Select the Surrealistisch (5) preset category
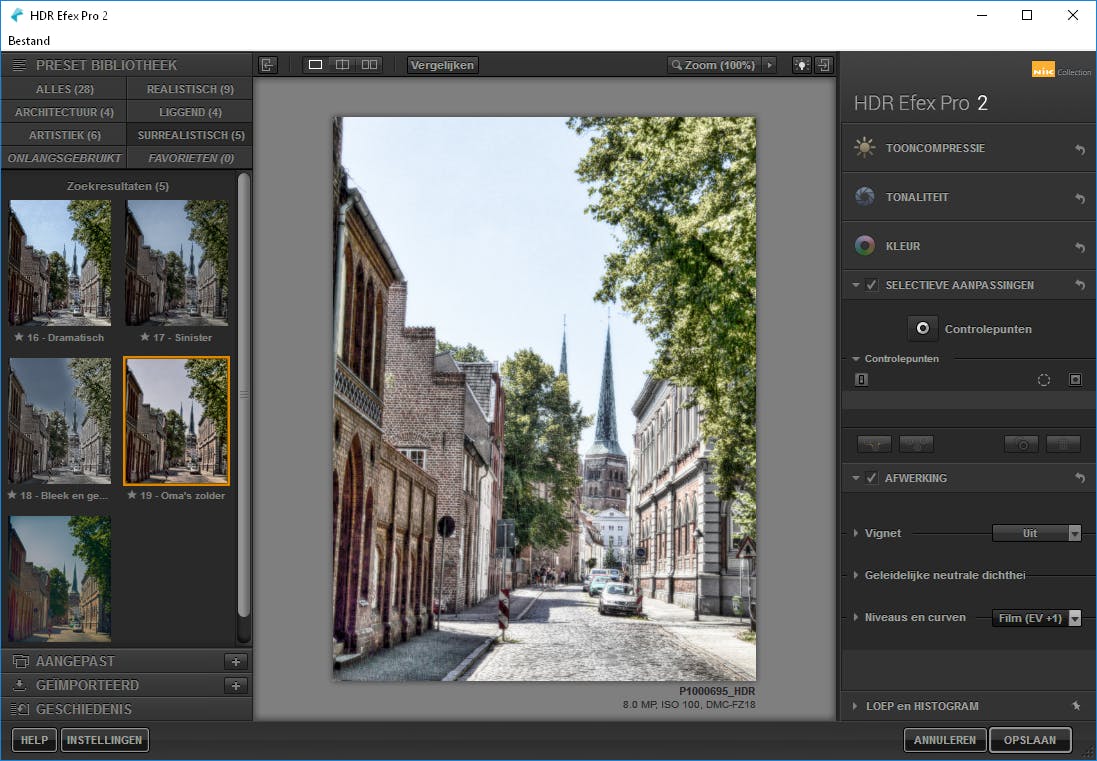 pos(190,135)
